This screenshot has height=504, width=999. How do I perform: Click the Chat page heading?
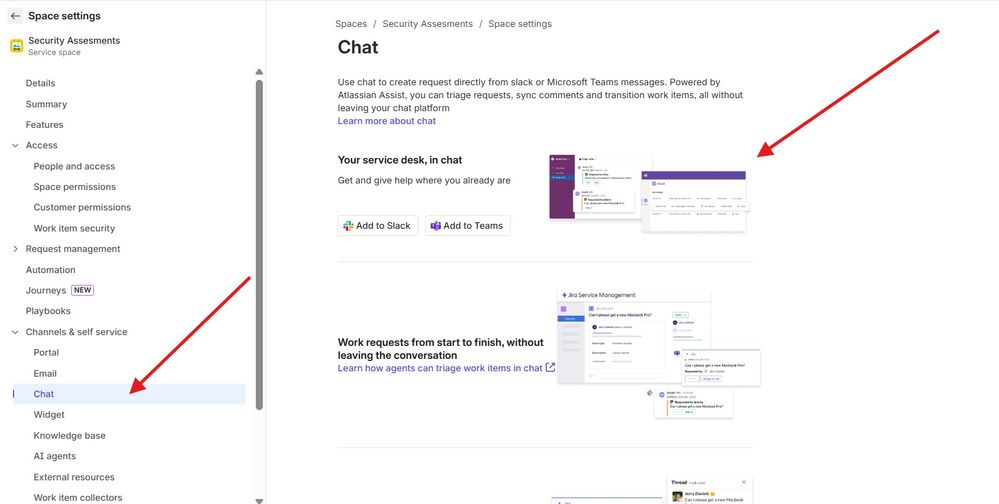click(358, 47)
